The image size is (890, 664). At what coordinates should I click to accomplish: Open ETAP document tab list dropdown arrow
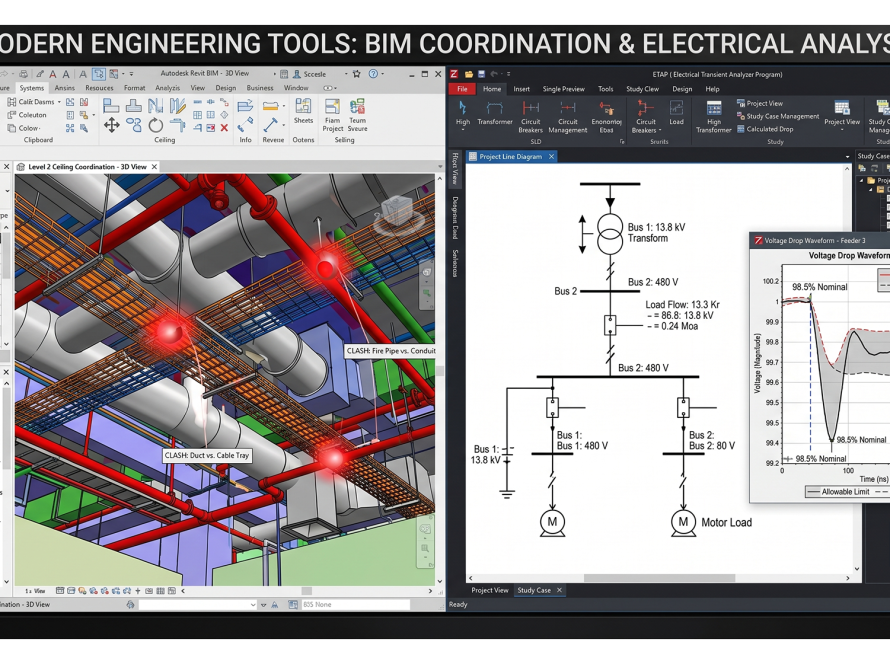[x=847, y=157]
